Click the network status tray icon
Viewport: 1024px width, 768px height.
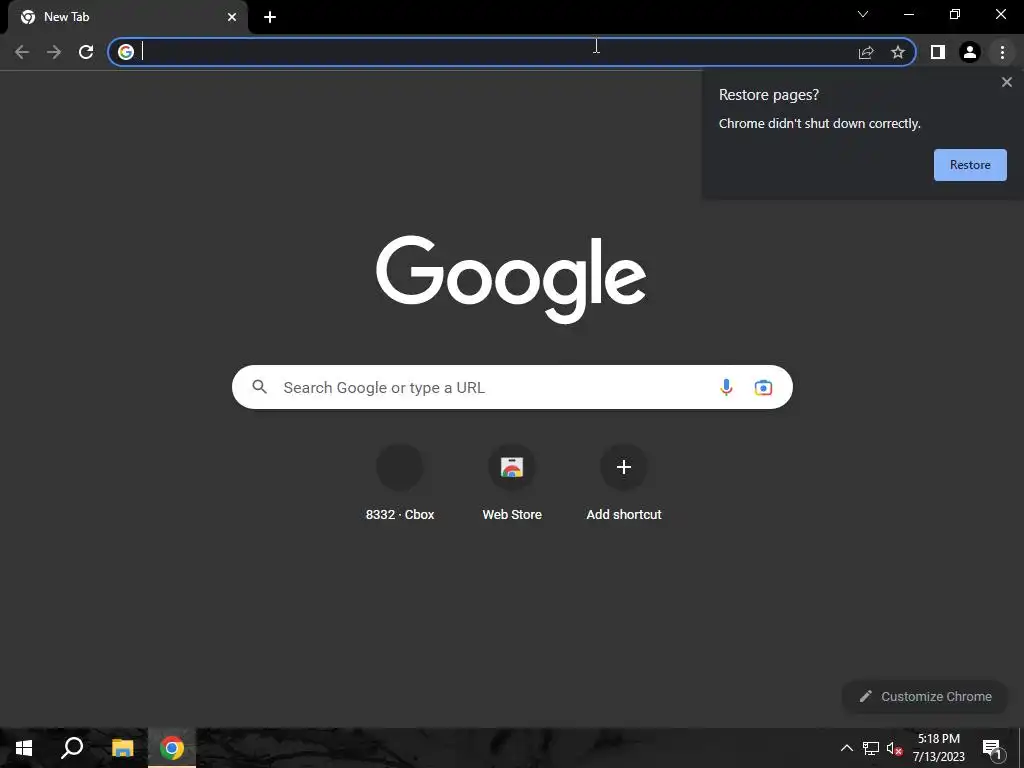(x=871, y=748)
